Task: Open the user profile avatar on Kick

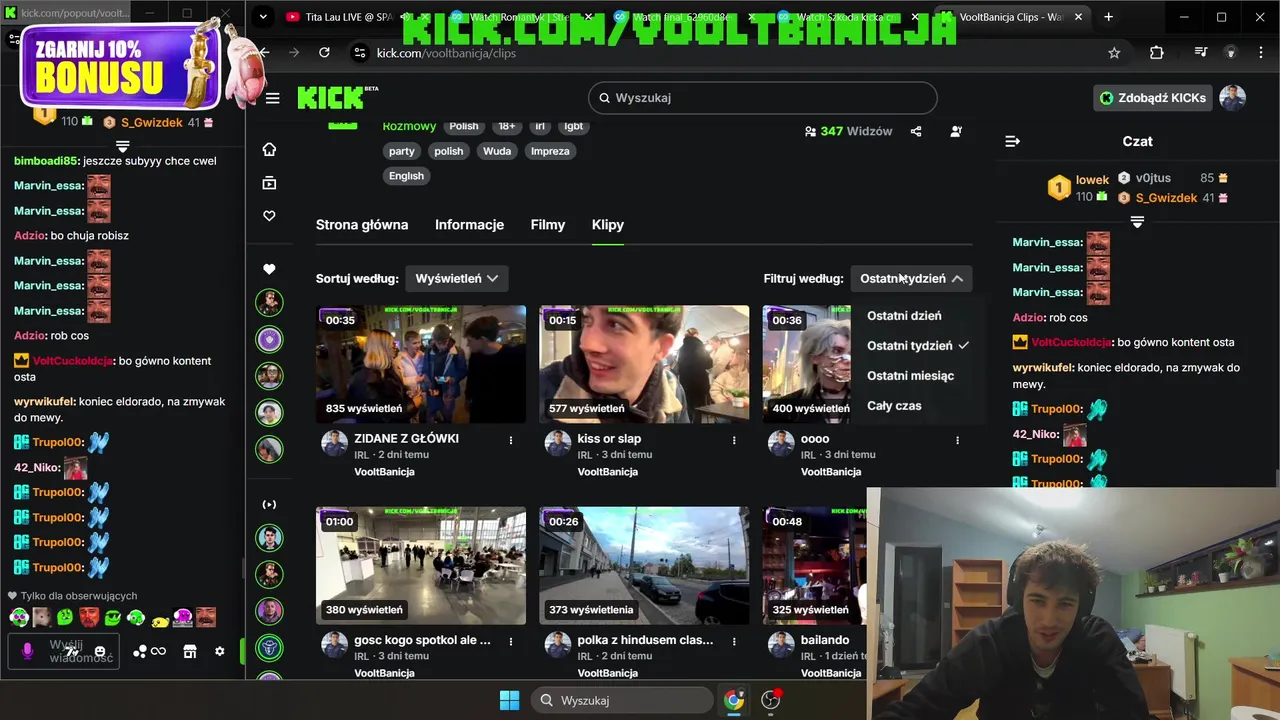Action: (1232, 97)
